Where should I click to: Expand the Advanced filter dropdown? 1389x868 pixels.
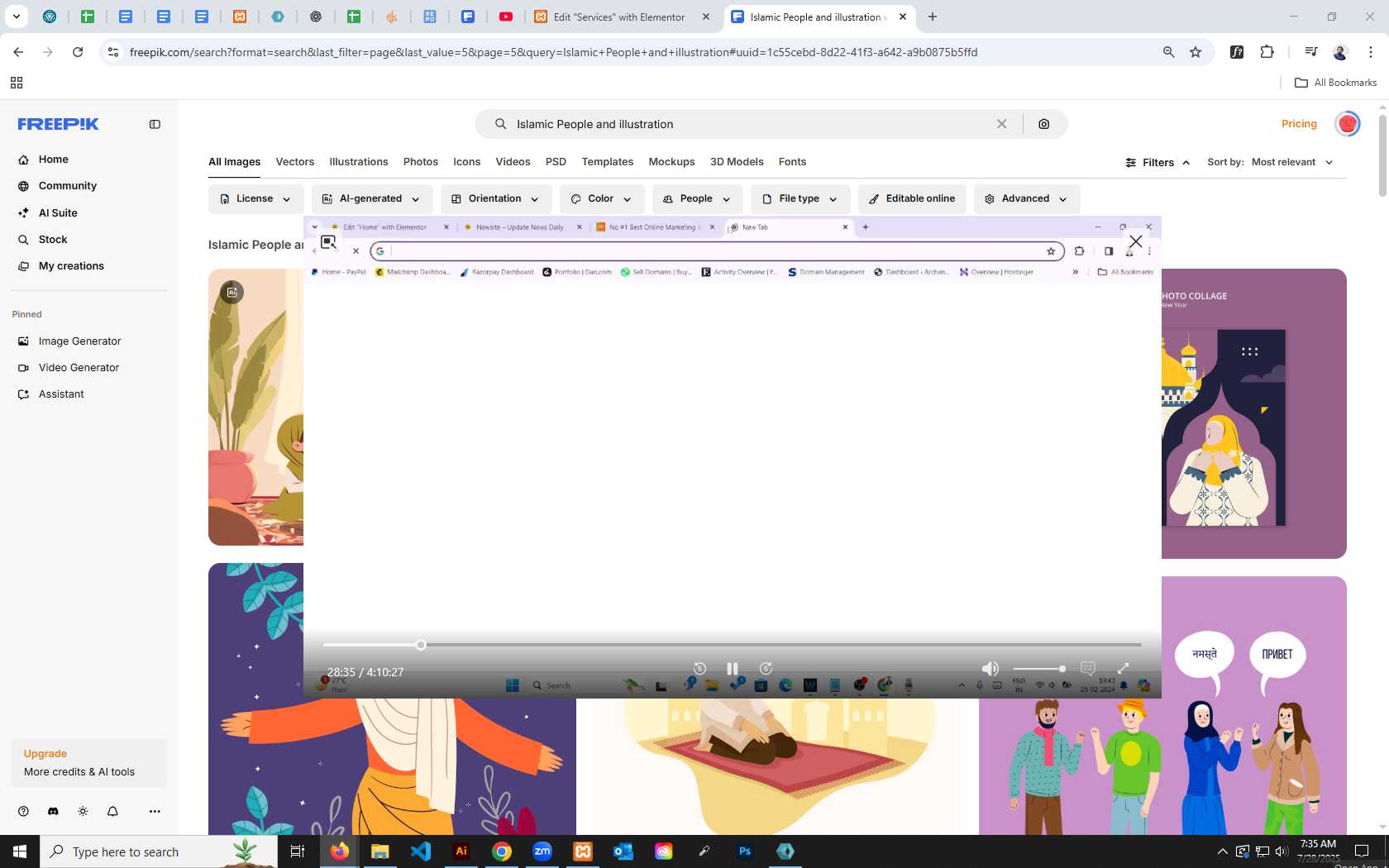point(1026,199)
